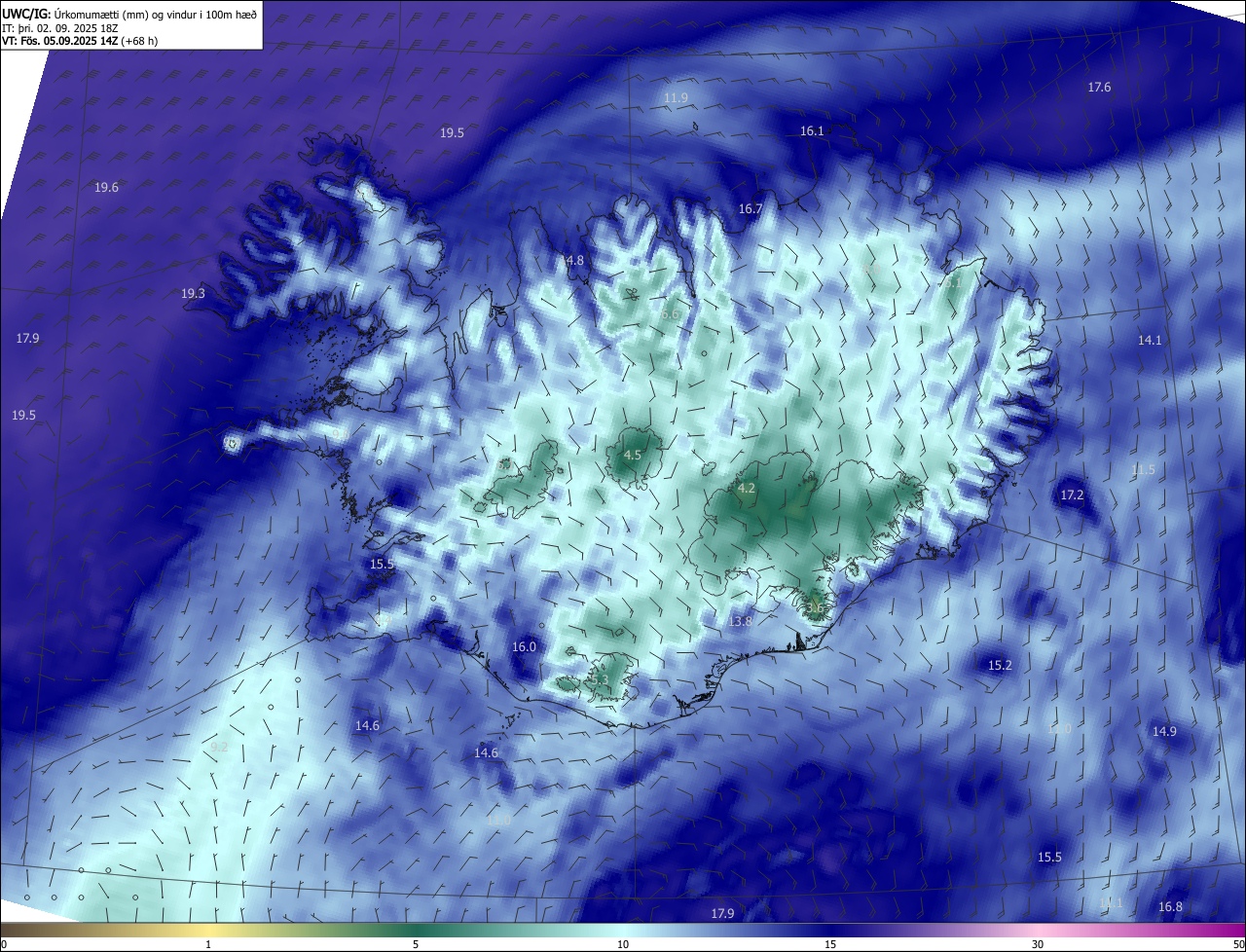The image size is (1246, 952).
Task: Click the 9.2 value label on the map
Action: (219, 748)
